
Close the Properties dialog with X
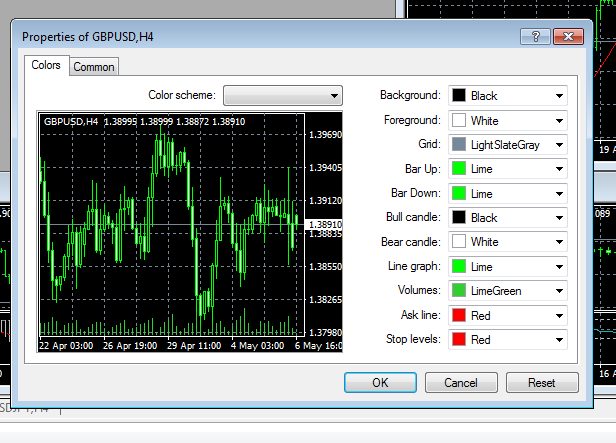tap(568, 37)
